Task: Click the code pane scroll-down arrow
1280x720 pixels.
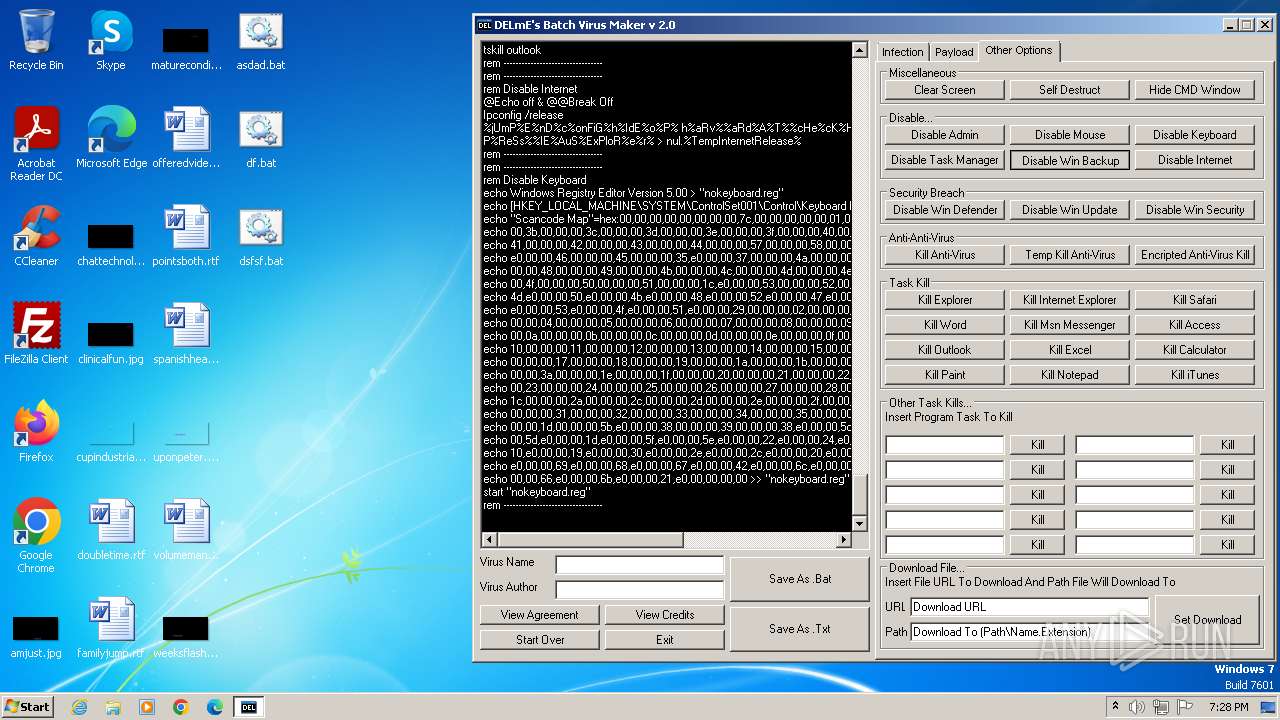Action: (859, 524)
